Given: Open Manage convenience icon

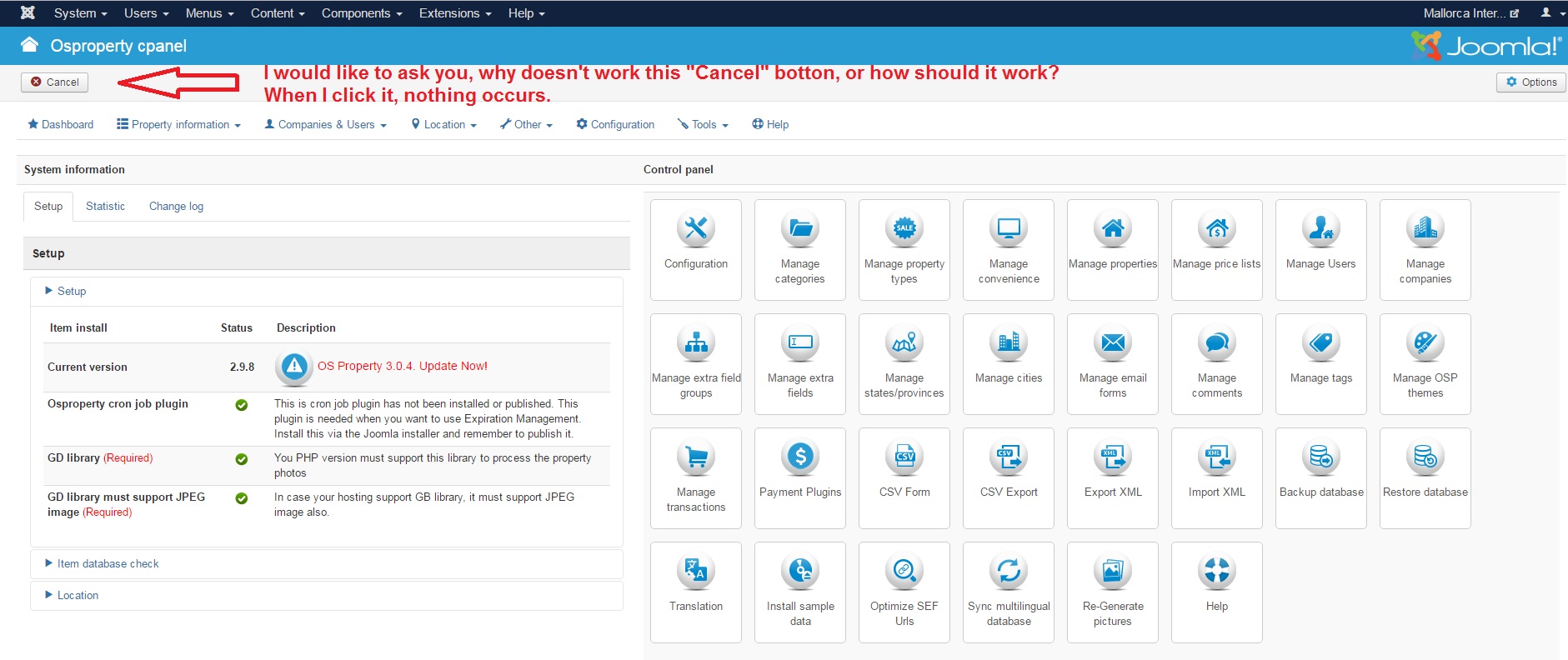Looking at the screenshot, I should pyautogui.click(x=1009, y=249).
